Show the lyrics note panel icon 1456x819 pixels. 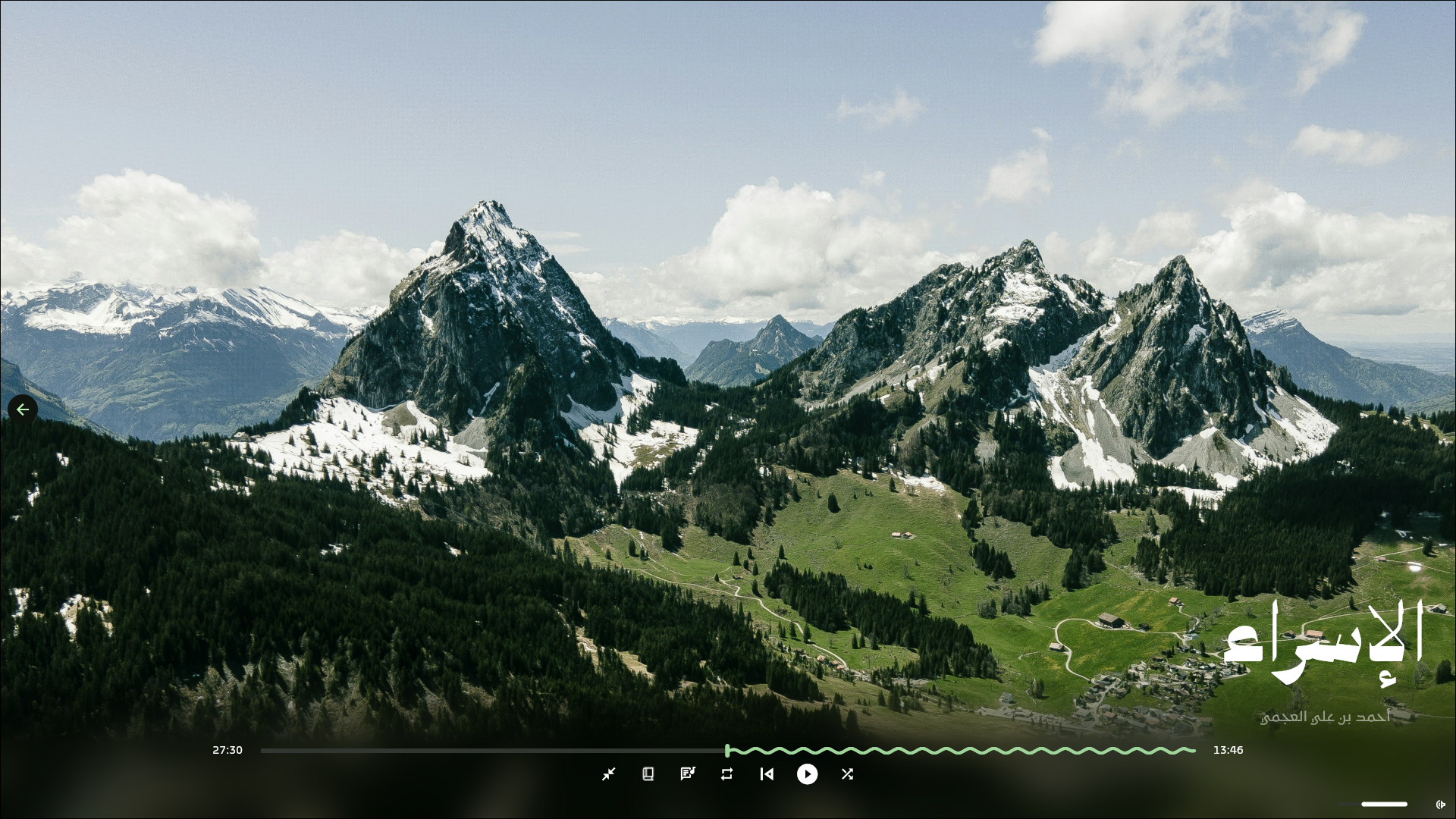tap(688, 774)
